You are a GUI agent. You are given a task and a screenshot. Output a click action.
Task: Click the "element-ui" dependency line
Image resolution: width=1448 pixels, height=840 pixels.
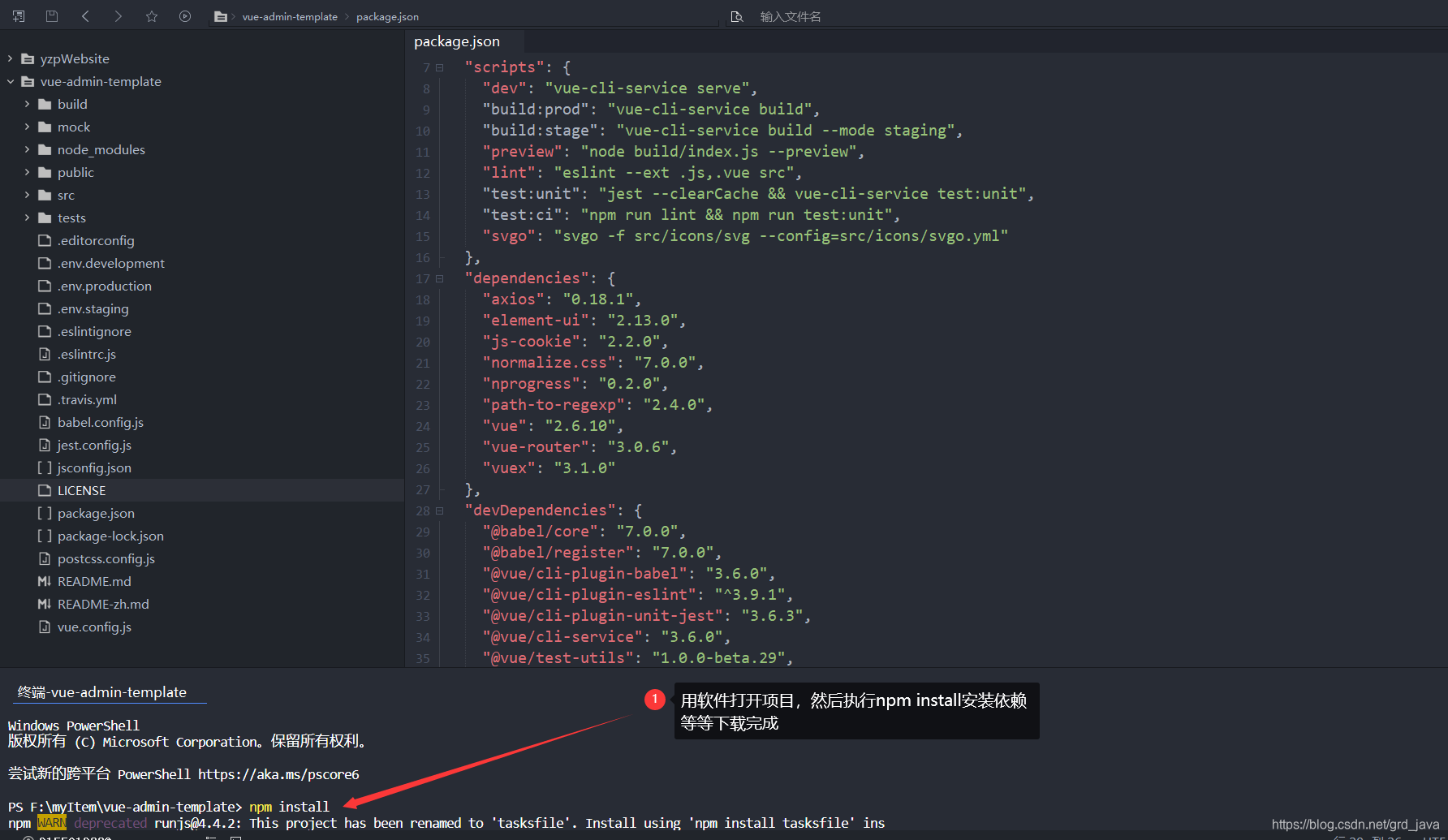(584, 321)
